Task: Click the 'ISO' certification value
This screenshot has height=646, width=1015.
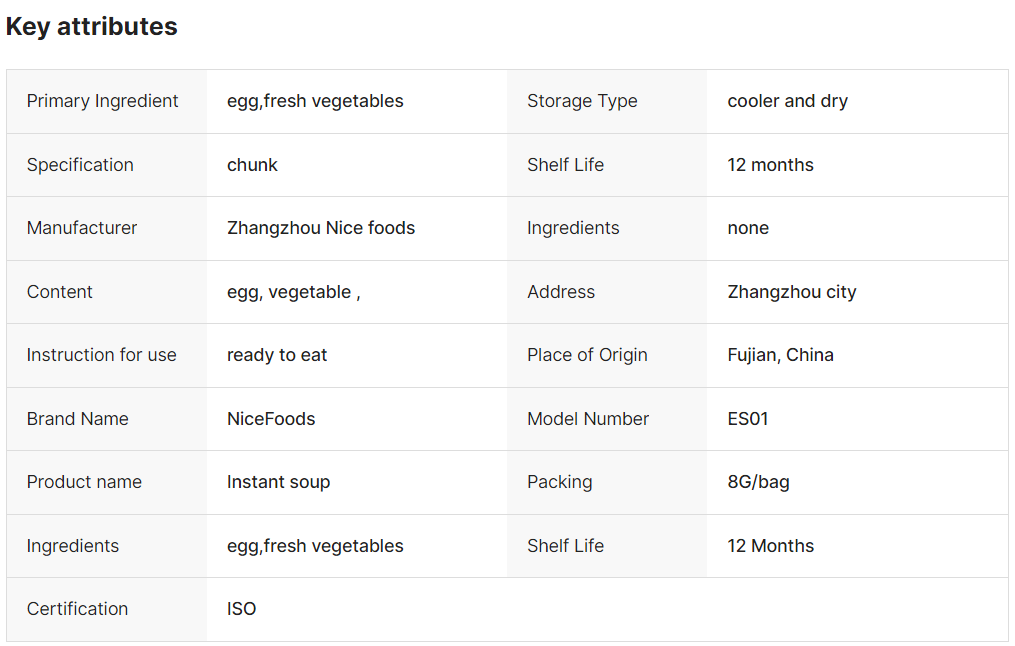Action: tap(241, 608)
